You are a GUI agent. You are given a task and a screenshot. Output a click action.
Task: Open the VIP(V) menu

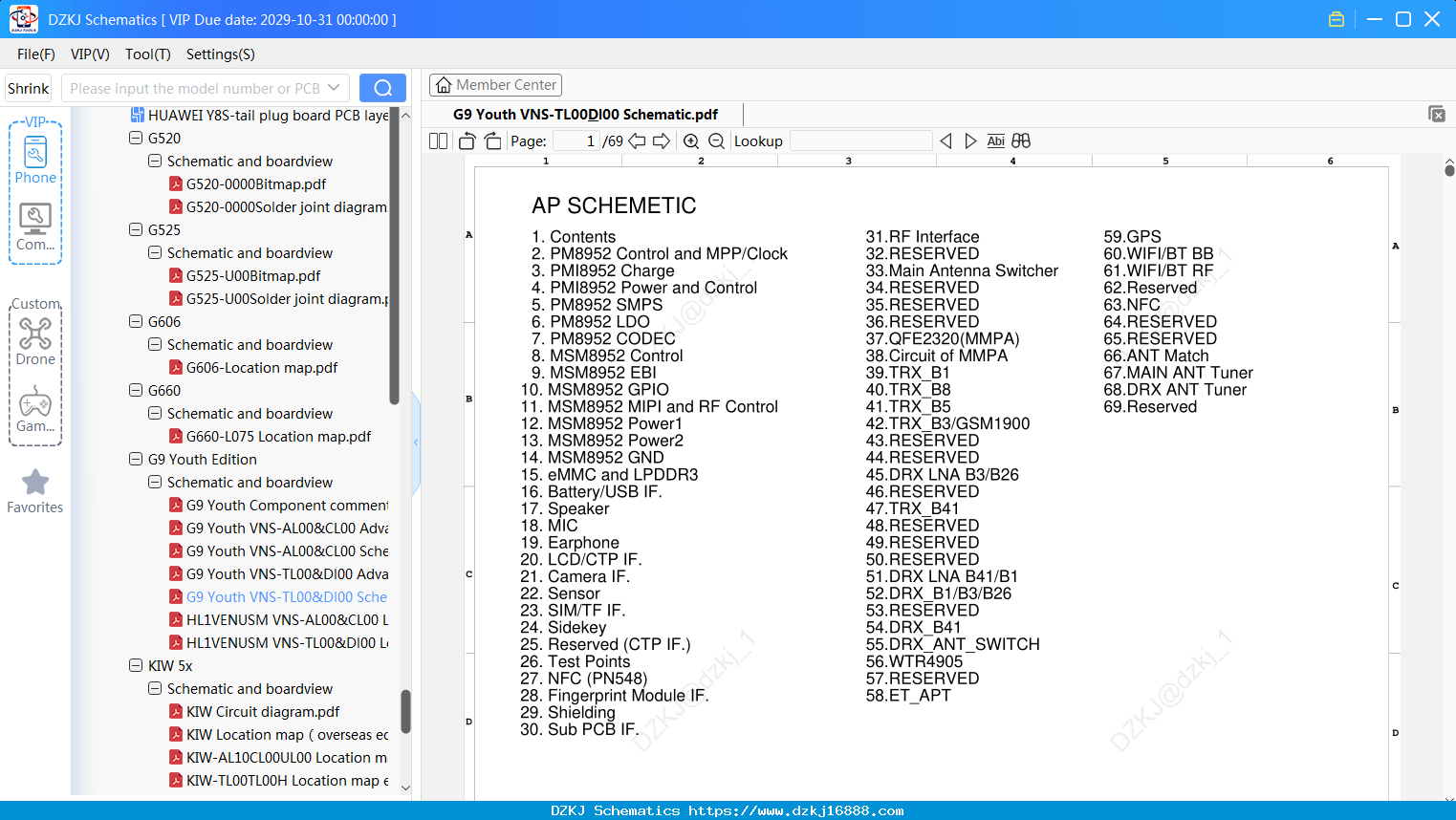tap(90, 54)
